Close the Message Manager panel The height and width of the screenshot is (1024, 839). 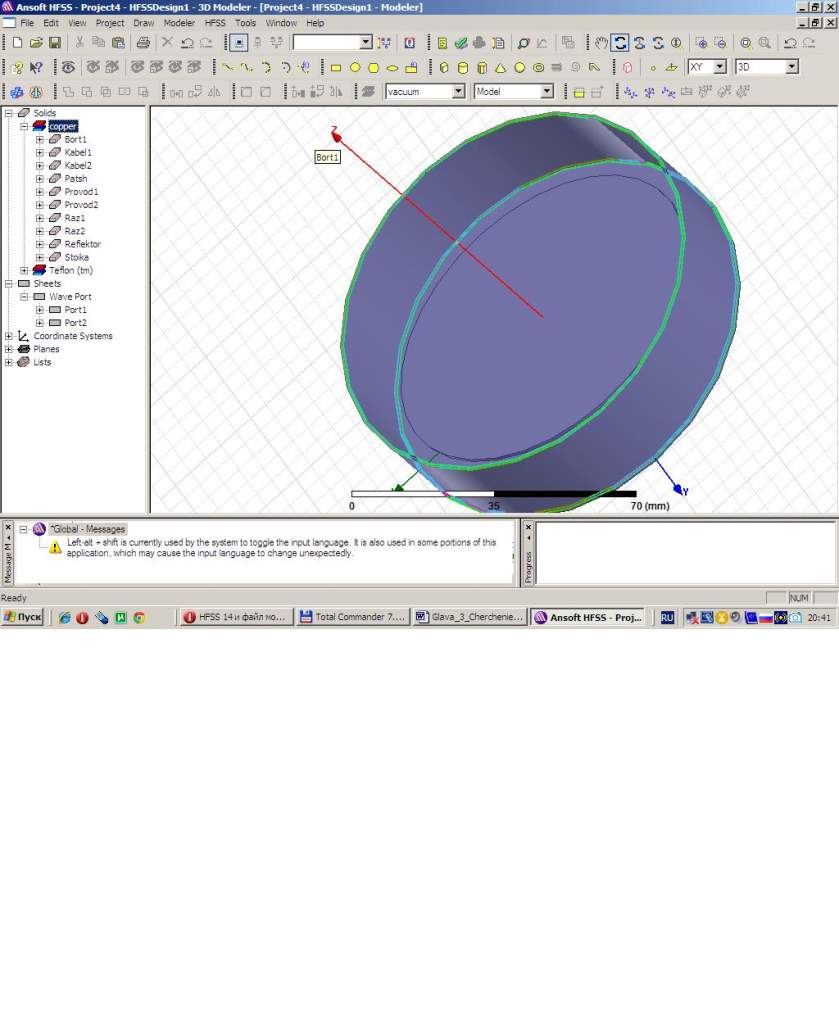tap(8, 526)
